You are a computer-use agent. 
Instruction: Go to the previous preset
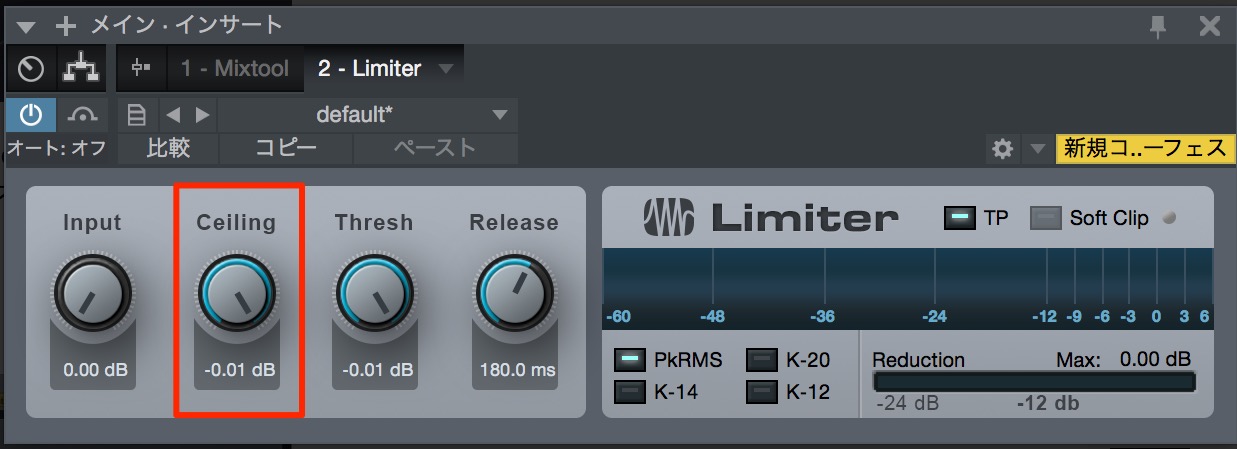point(171,115)
